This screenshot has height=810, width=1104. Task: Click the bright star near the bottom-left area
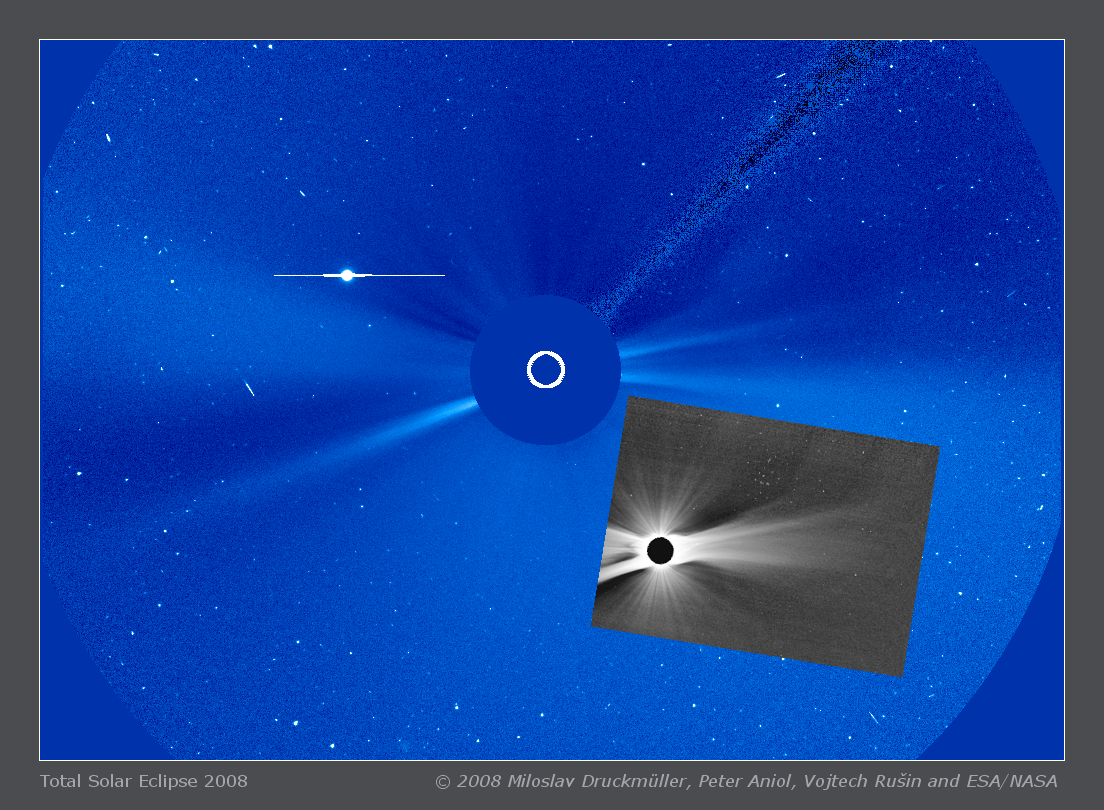point(296,722)
